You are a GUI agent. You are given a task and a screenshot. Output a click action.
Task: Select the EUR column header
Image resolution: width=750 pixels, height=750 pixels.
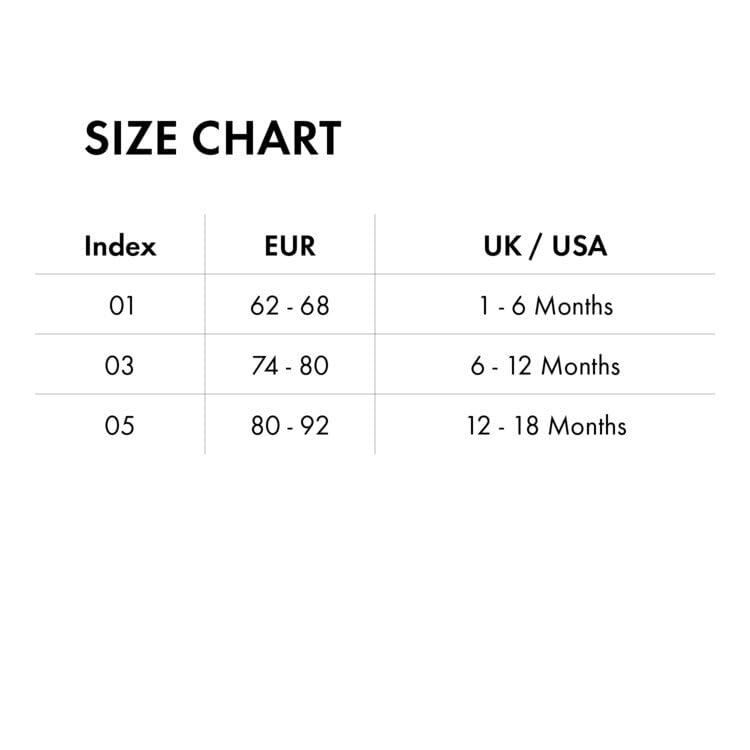[290, 246]
